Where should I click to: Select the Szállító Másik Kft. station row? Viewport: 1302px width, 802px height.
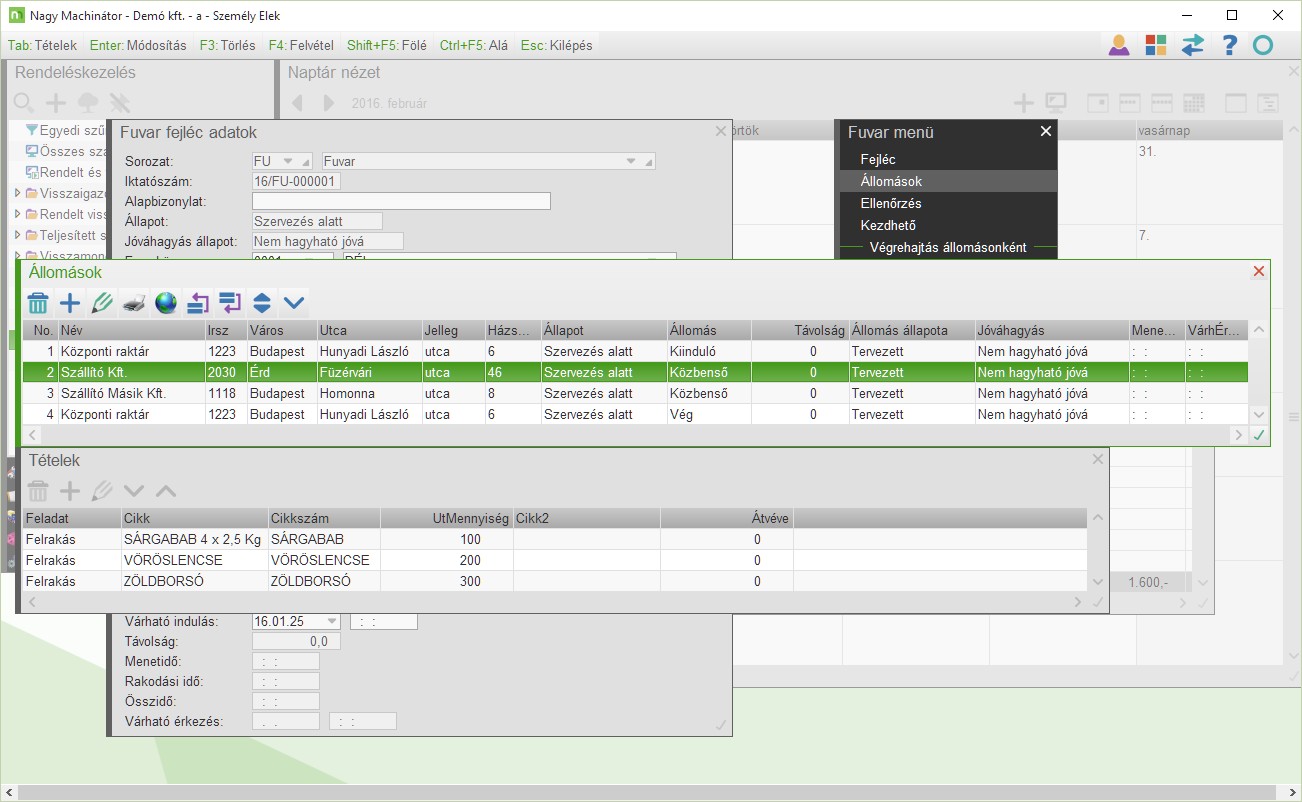(113, 393)
